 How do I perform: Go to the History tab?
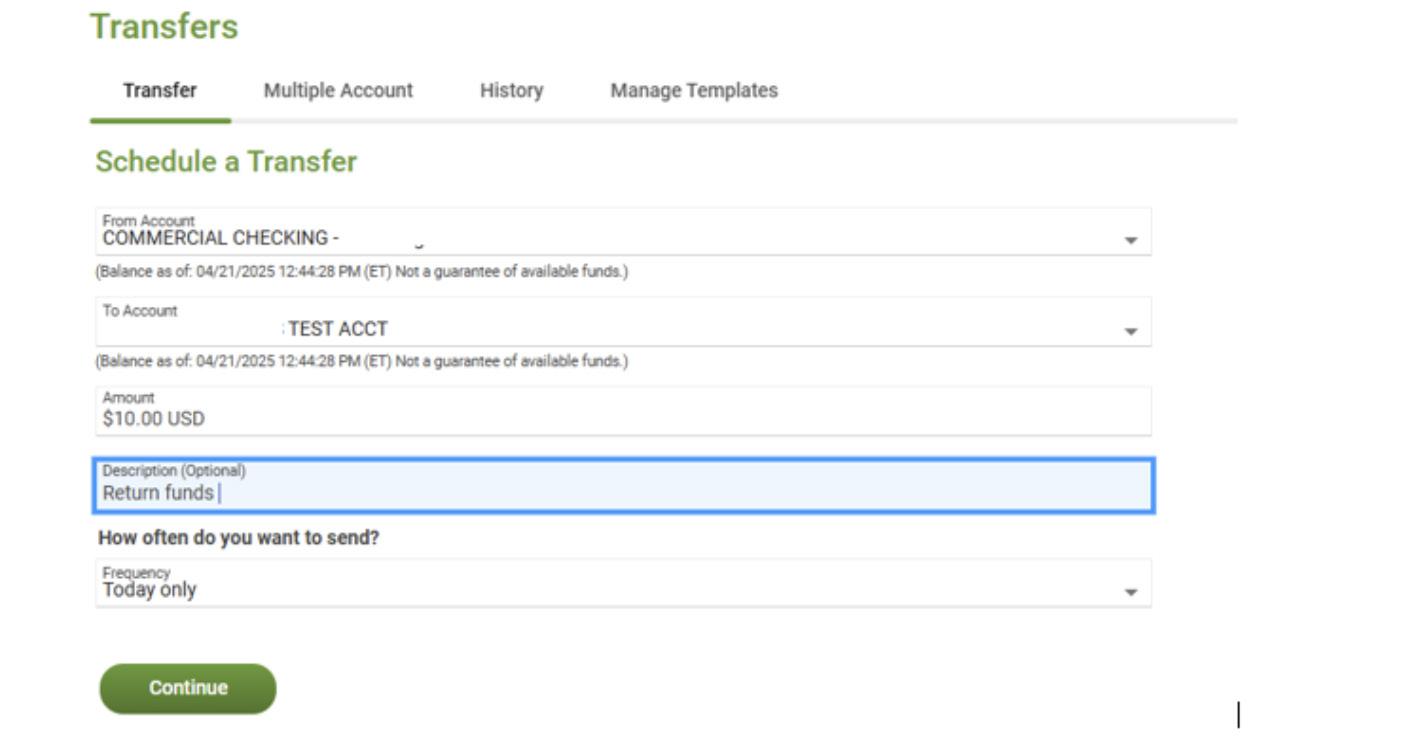pos(511,91)
